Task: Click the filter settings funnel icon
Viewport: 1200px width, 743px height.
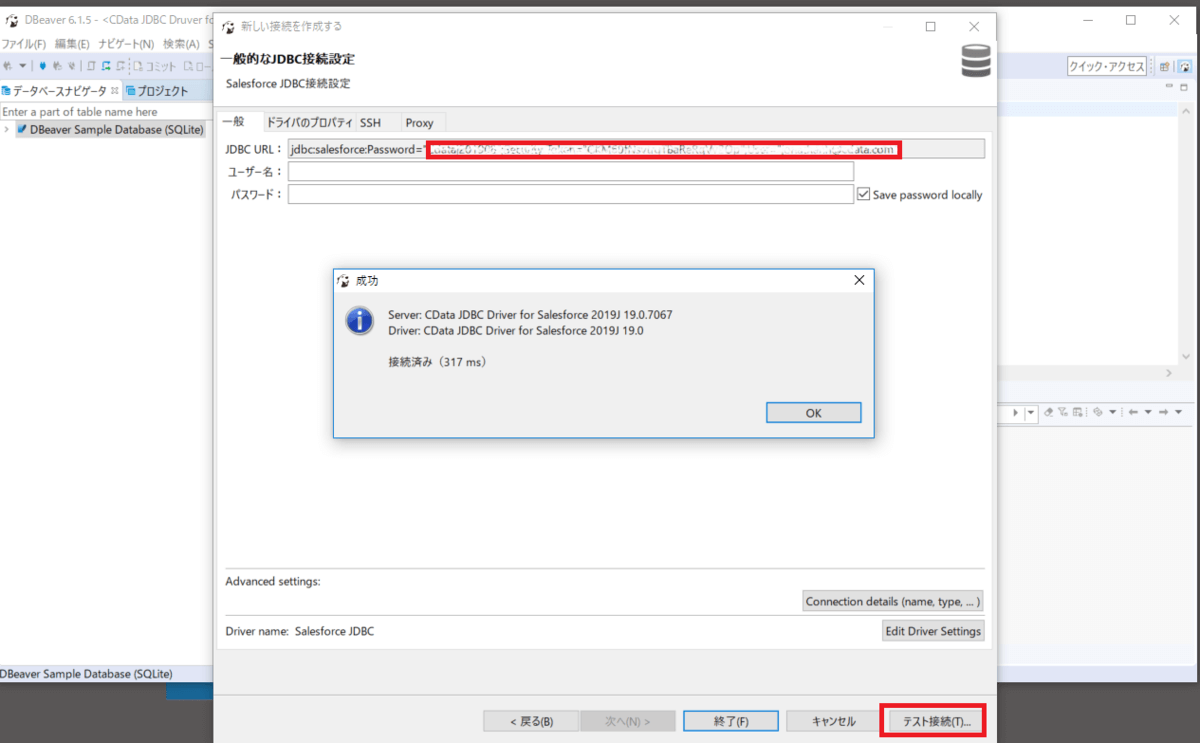Action: pos(1063,412)
